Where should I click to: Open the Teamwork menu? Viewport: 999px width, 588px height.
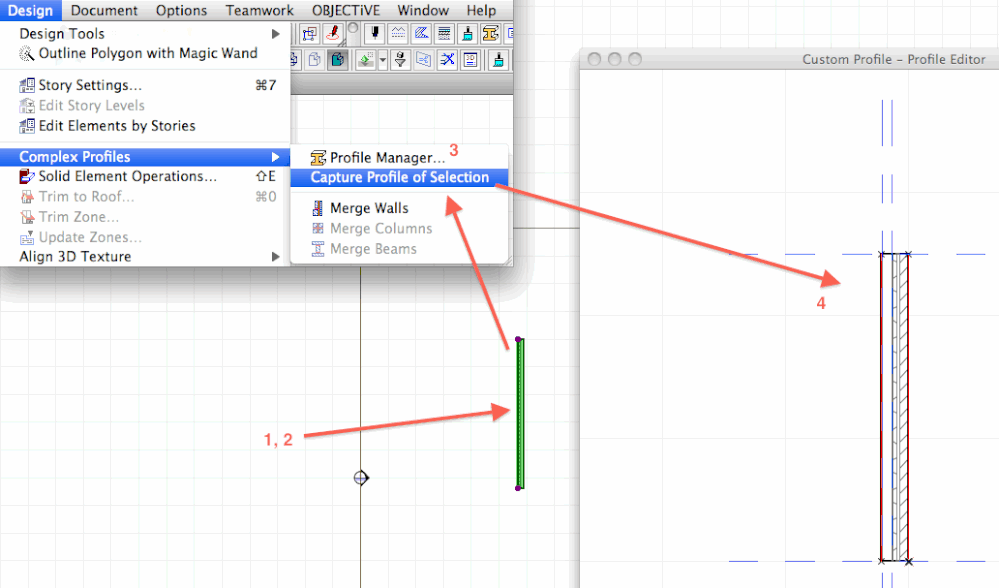click(x=259, y=10)
